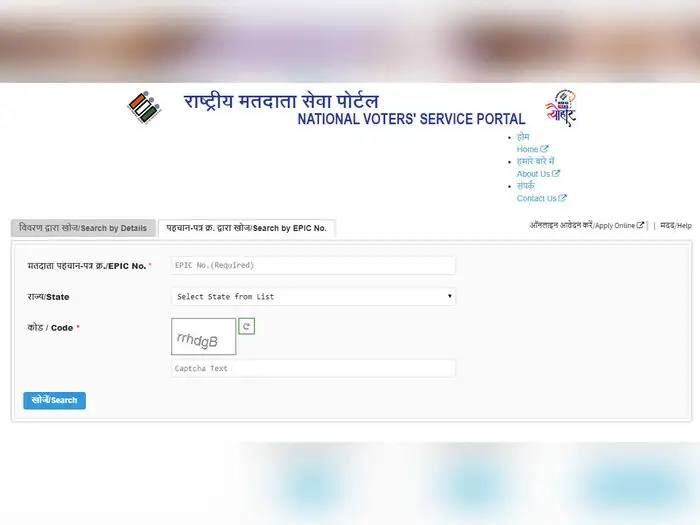Open the Select State from List dropdown
The image size is (700, 525).
pos(313,296)
